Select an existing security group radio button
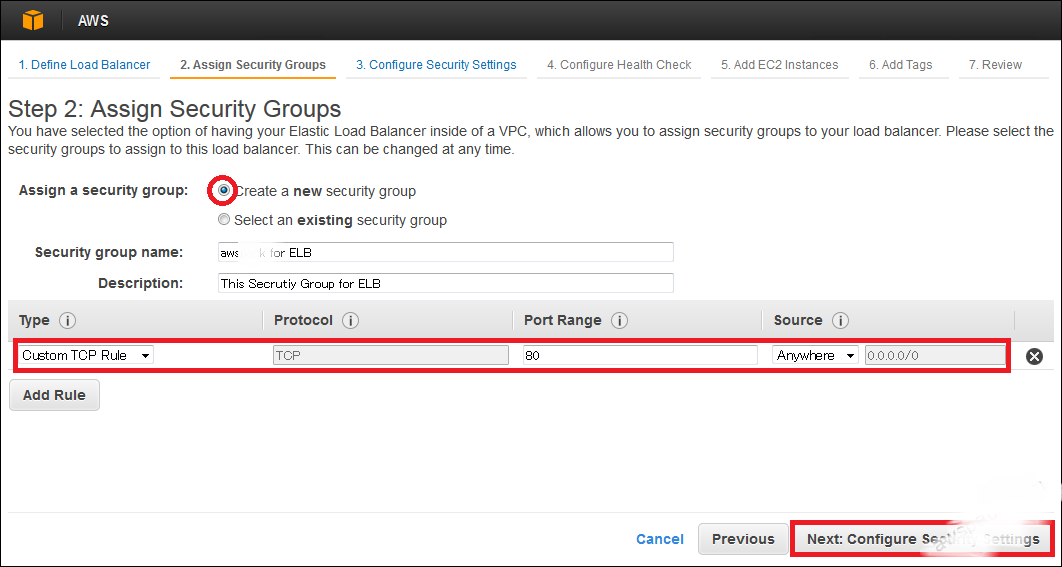Screen dimensions: 1062x567 [224, 220]
